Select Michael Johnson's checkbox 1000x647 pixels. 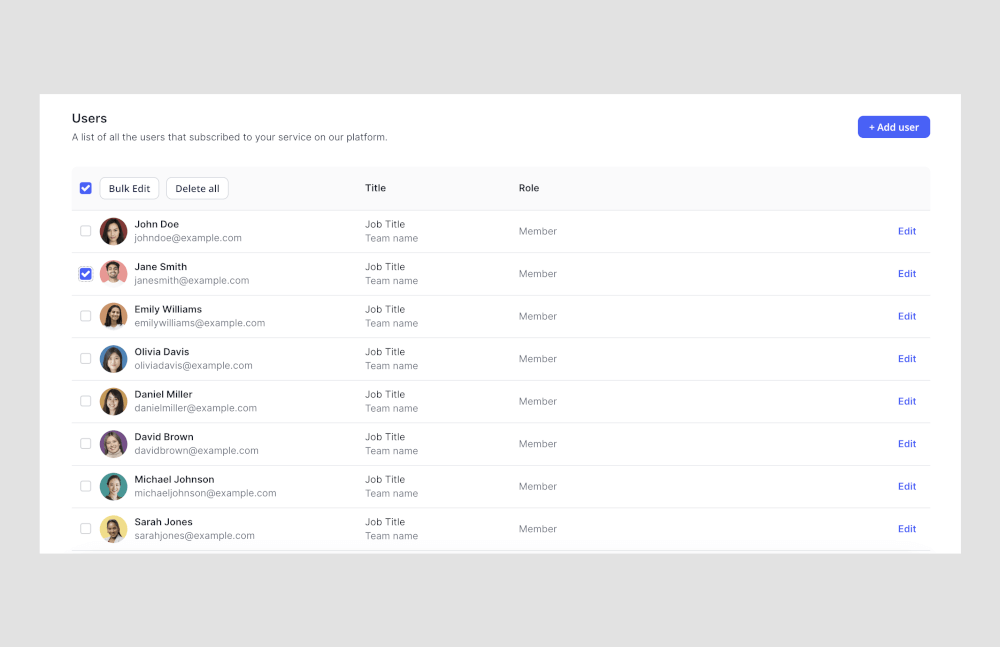click(86, 486)
